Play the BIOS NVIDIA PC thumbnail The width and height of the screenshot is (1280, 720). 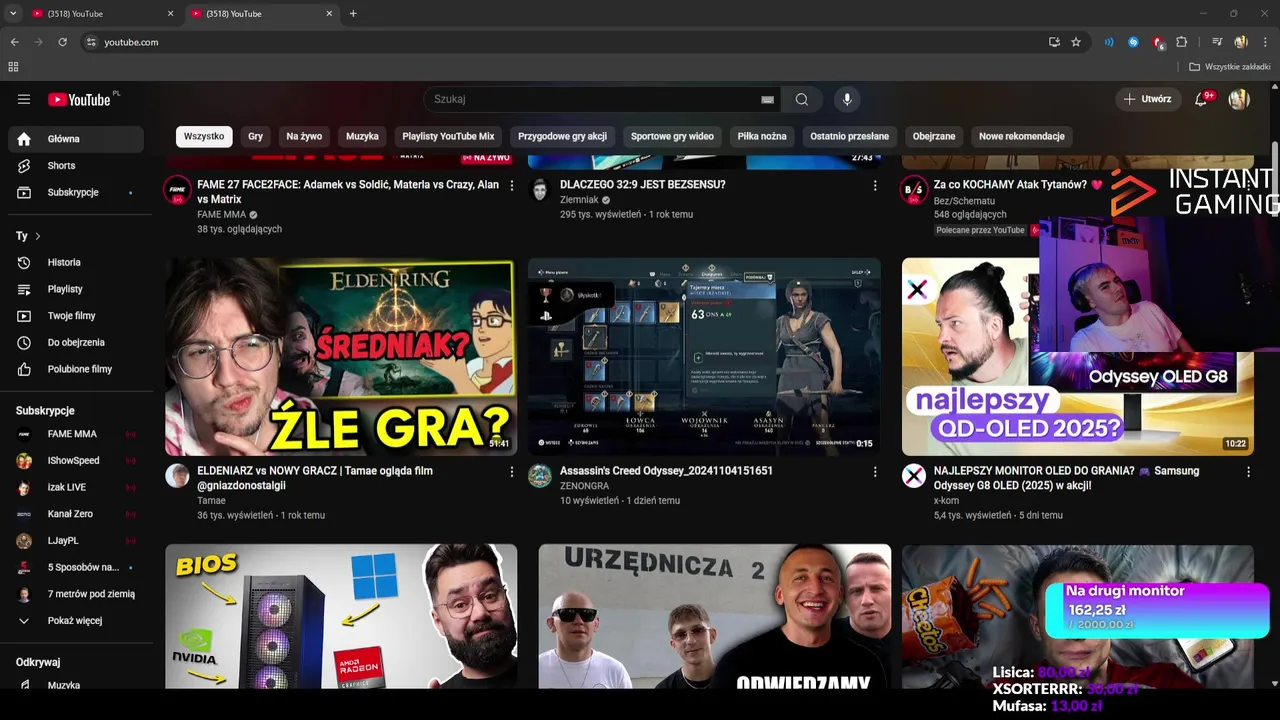pyautogui.click(x=341, y=616)
